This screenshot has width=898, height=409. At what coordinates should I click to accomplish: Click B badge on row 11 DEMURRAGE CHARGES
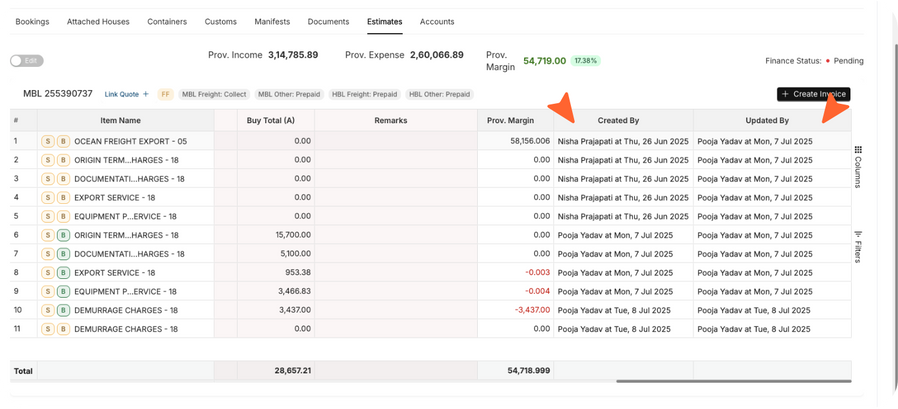63,329
